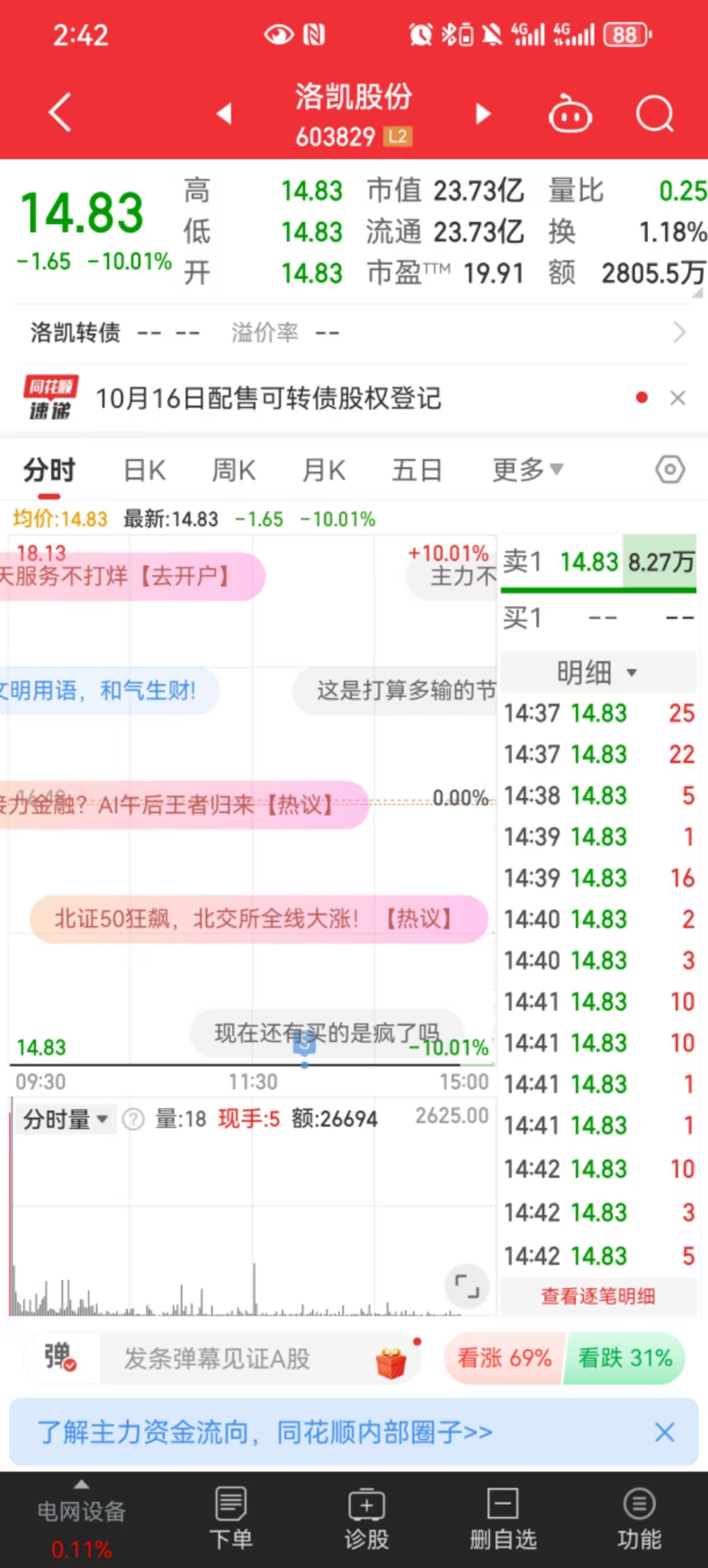Viewport: 708px width, 1568px height.
Task: Tap 删自选 in bottom bar
Action: pos(503,1518)
